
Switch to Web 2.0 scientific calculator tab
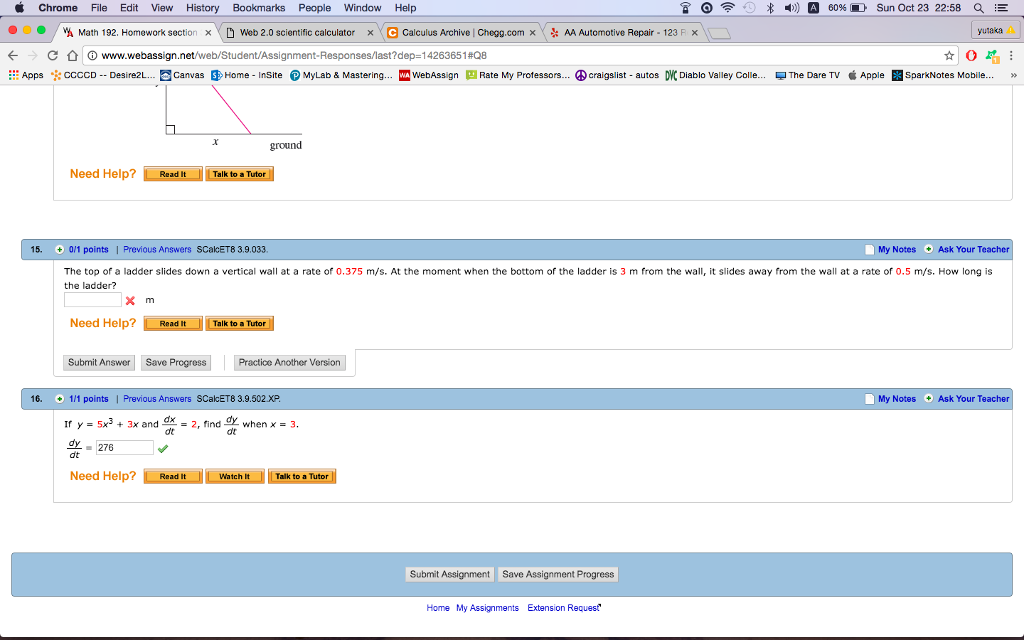pyautogui.click(x=297, y=32)
